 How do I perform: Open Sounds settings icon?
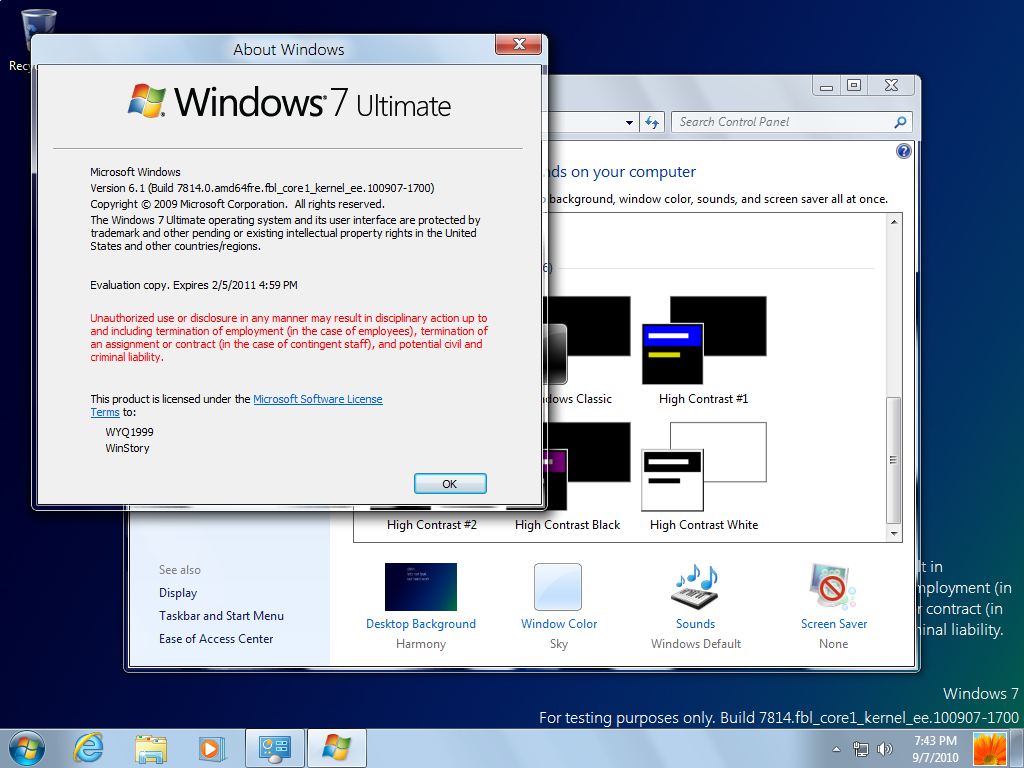pos(696,587)
